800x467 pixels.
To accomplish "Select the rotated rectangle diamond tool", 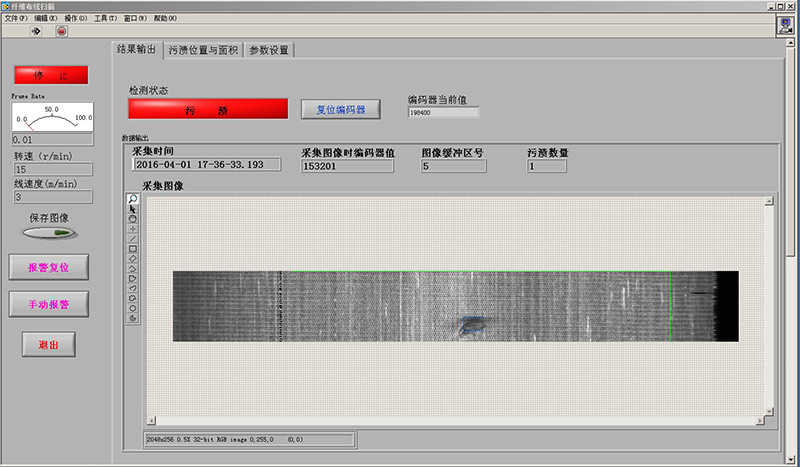I will 133,259.
